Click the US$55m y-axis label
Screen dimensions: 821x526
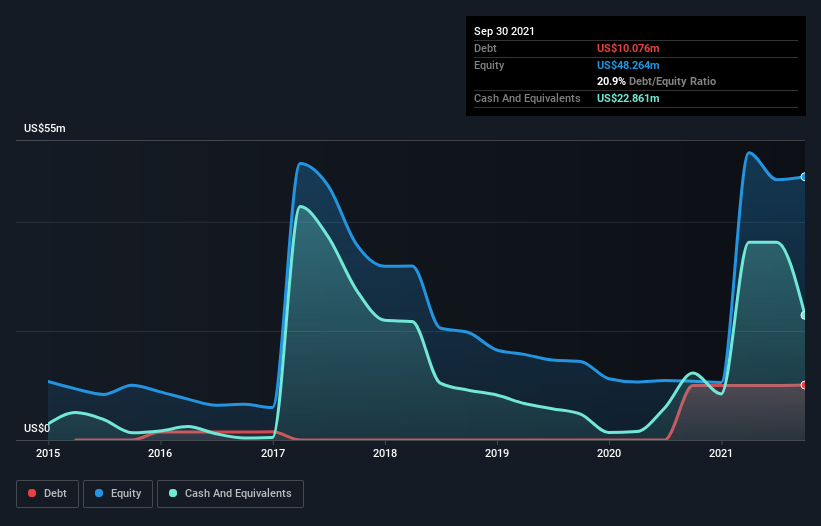point(45,128)
